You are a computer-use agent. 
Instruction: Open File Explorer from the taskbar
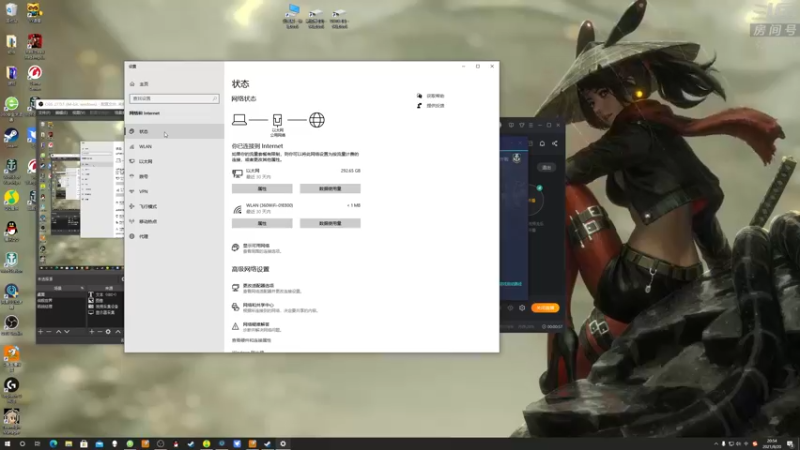(68, 444)
